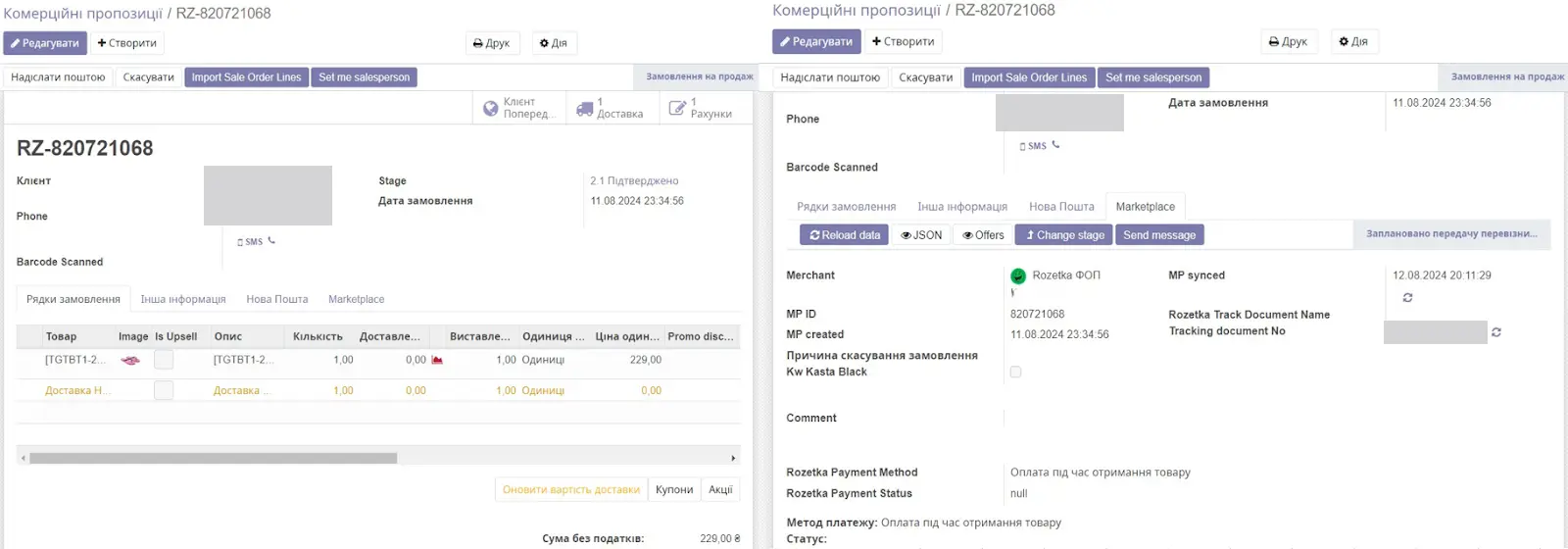Click the red forecast chart icon in TGTBT1 row
The width and height of the screenshot is (1568, 549).
pos(437,360)
